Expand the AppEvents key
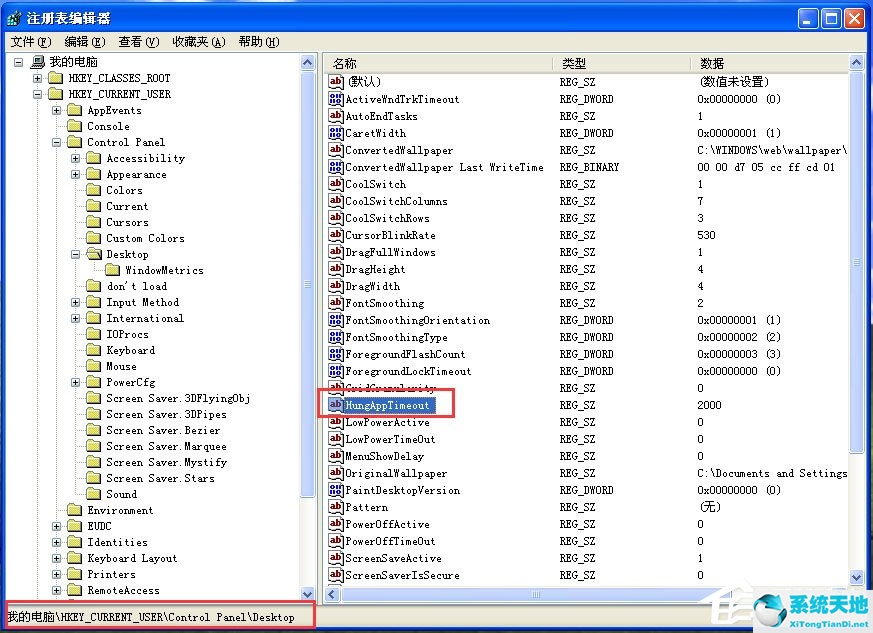Screen dimensions: 873x633 [x=57, y=110]
